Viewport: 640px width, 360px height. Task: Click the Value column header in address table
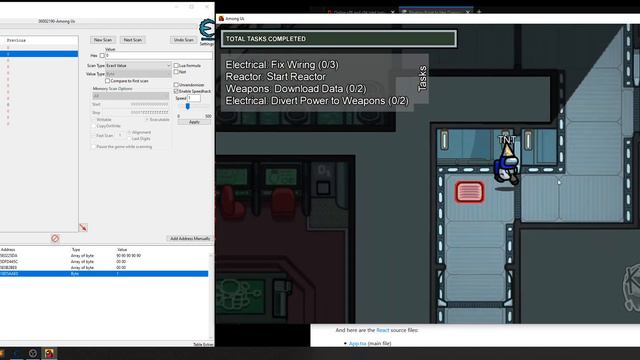click(122, 249)
